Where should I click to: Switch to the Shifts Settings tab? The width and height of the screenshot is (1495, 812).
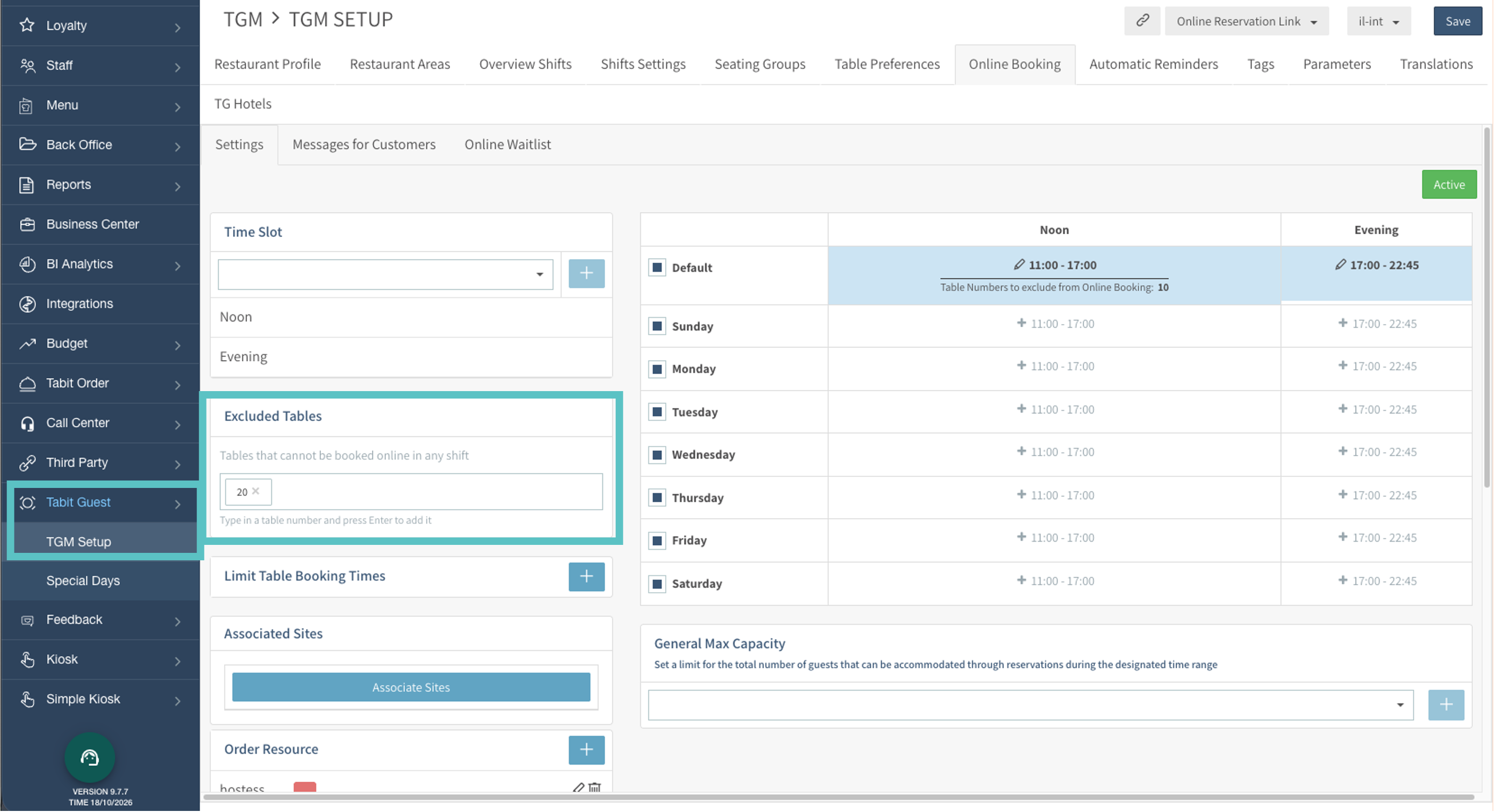pos(643,64)
